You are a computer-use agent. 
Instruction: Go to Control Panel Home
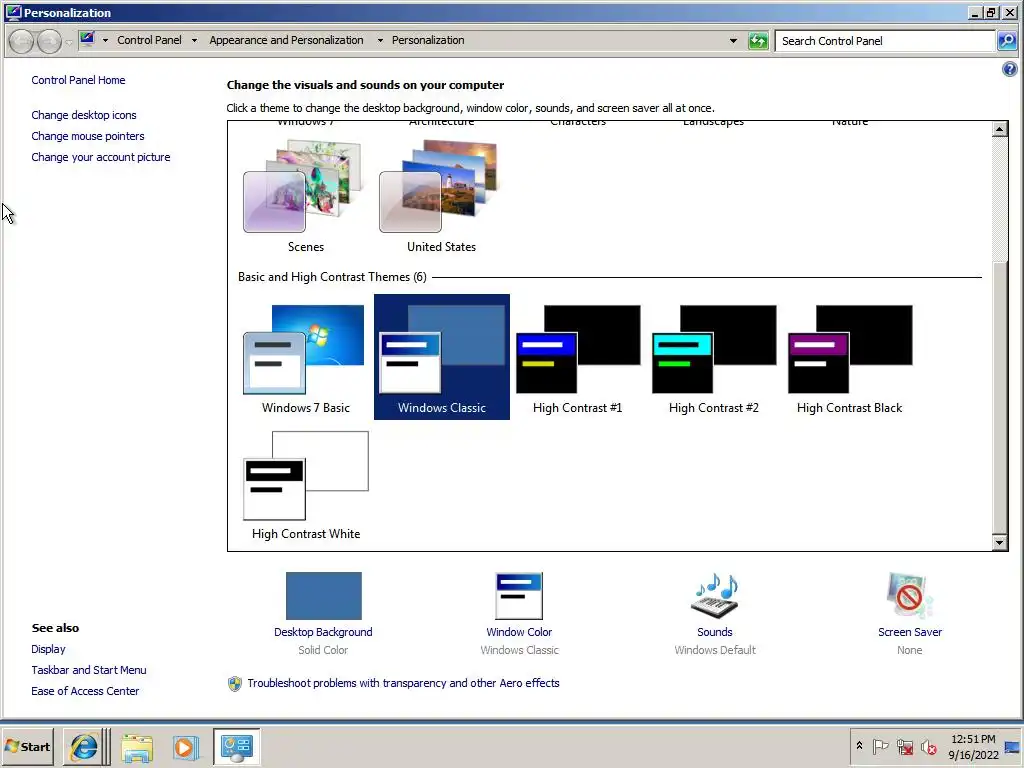tap(78, 80)
